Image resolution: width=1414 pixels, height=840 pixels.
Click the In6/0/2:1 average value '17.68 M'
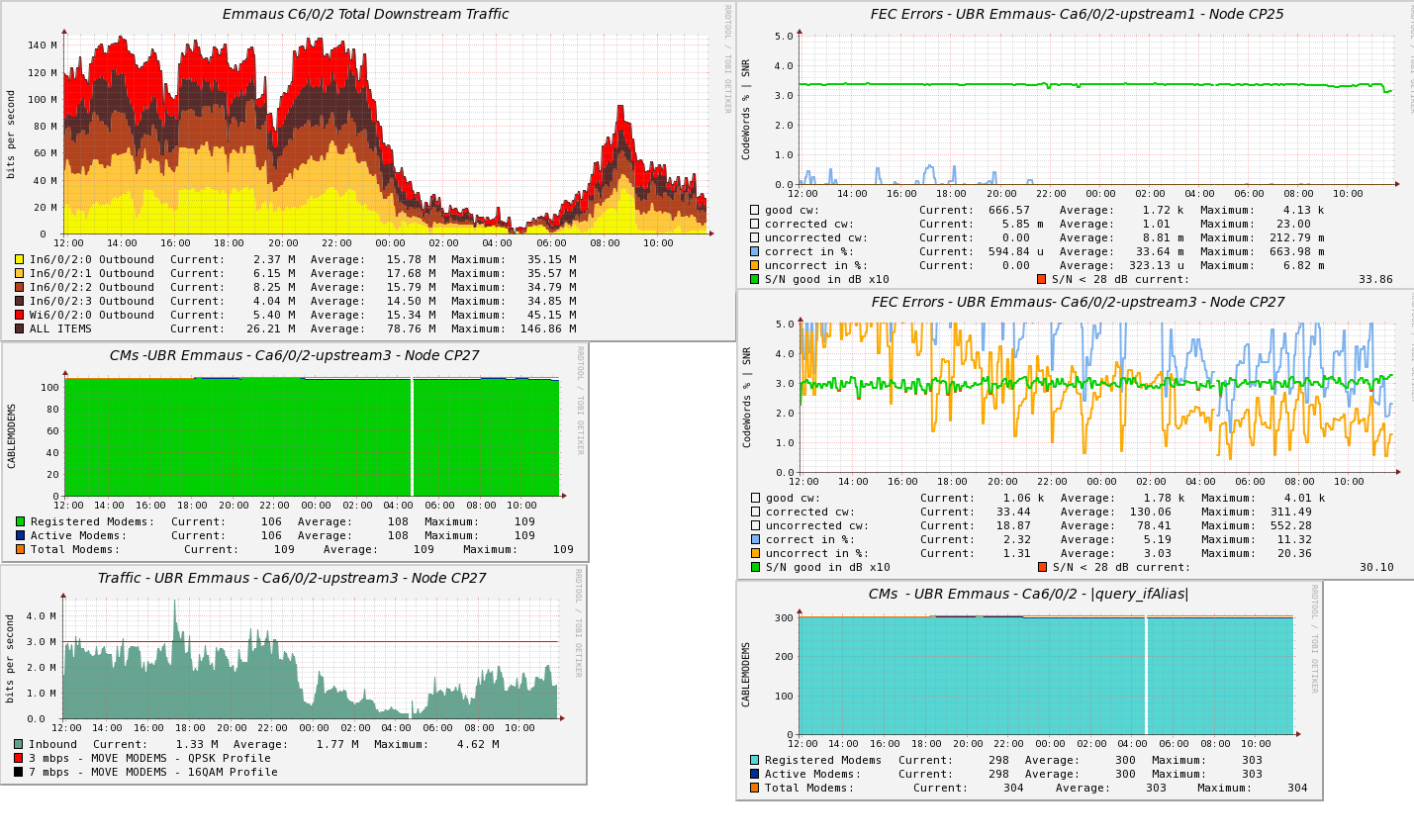click(411, 273)
